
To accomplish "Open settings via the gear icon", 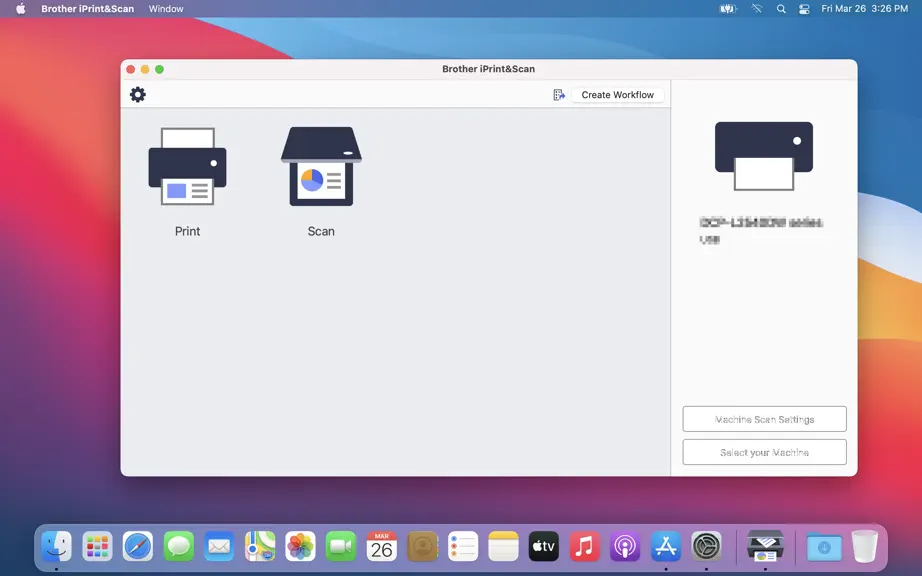I will pyautogui.click(x=138, y=95).
